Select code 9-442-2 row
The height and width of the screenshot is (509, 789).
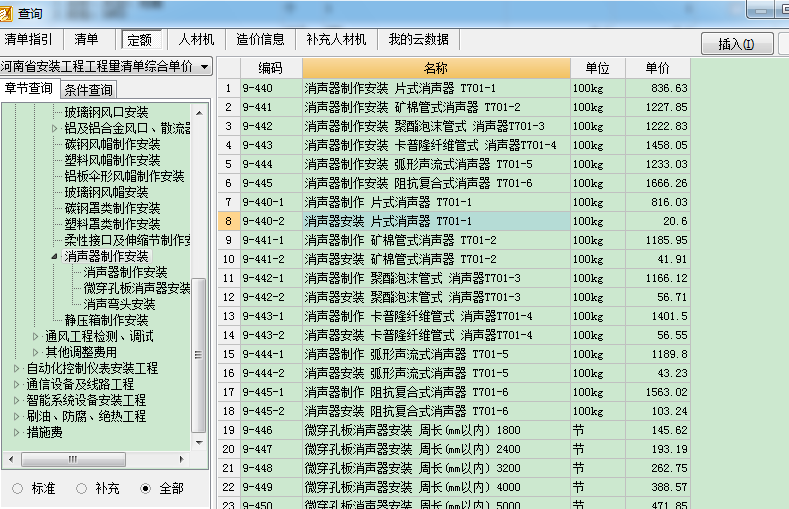point(271,297)
